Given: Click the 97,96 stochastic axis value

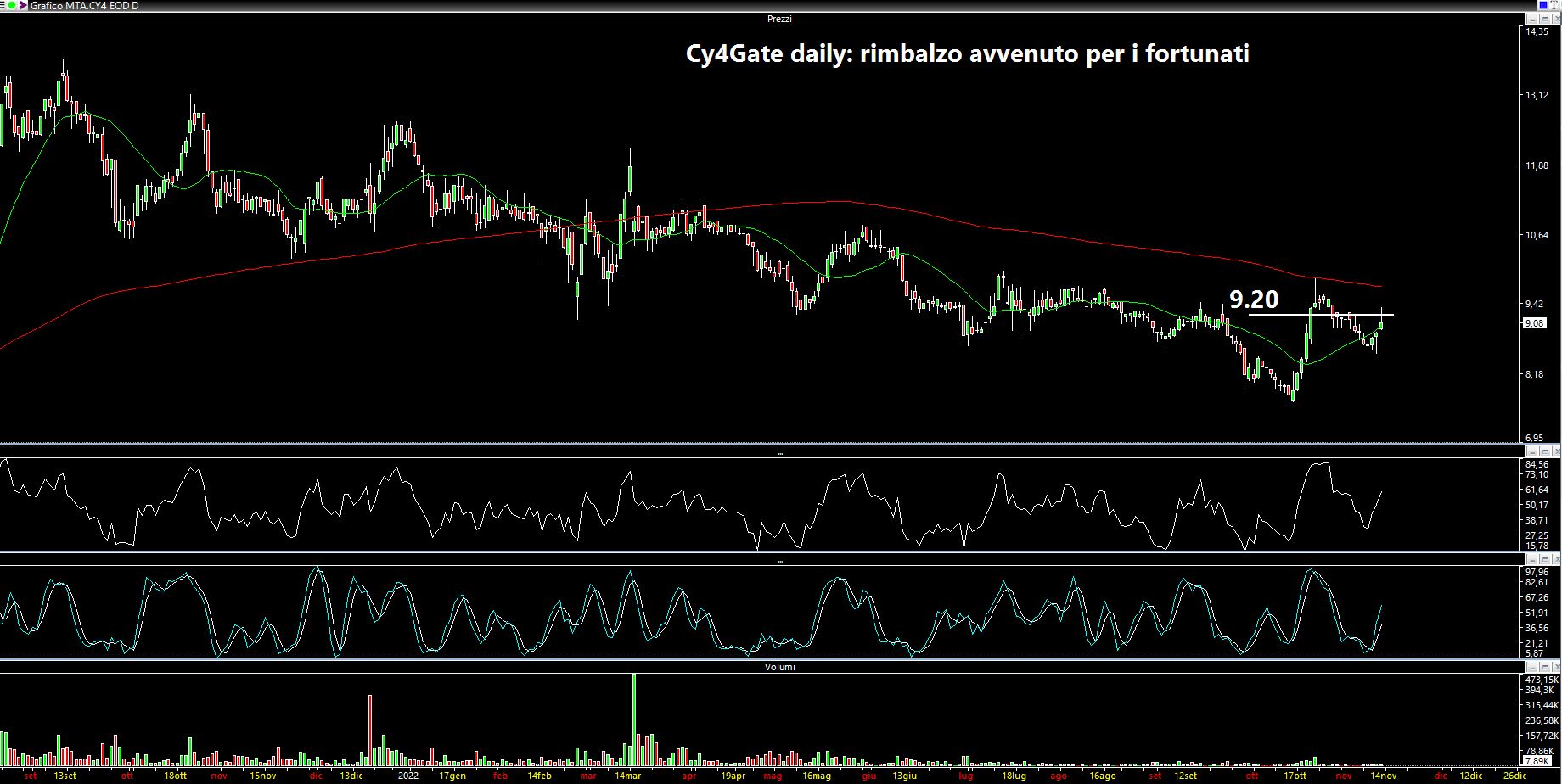Looking at the screenshot, I should coord(1537,572).
